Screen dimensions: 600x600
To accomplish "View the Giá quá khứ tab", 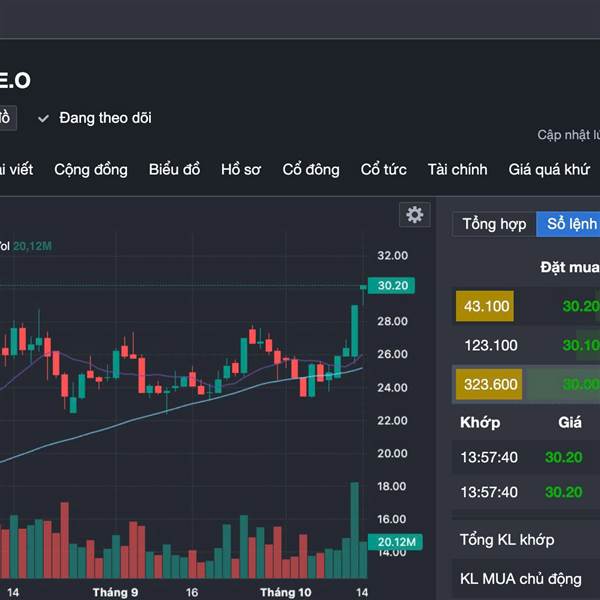I will click(x=549, y=170).
